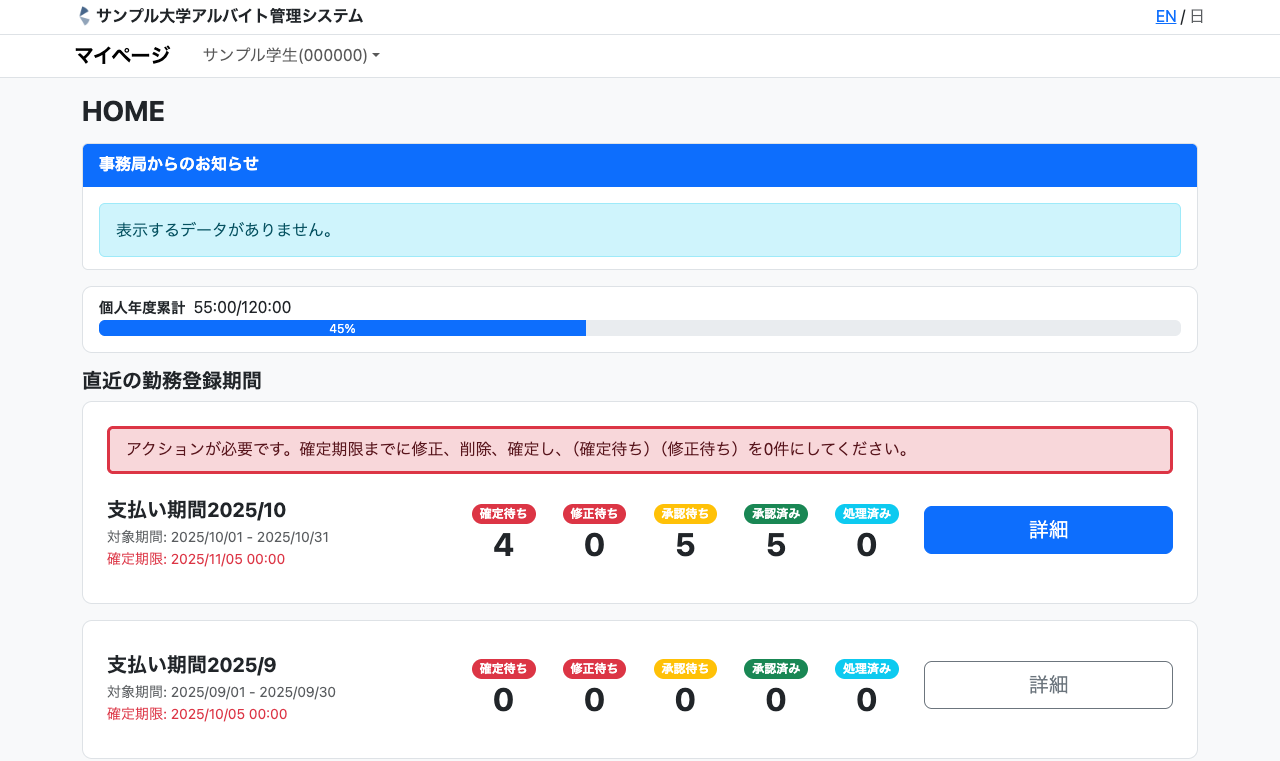
Task: Switch language to English via EN link
Action: tap(1165, 16)
